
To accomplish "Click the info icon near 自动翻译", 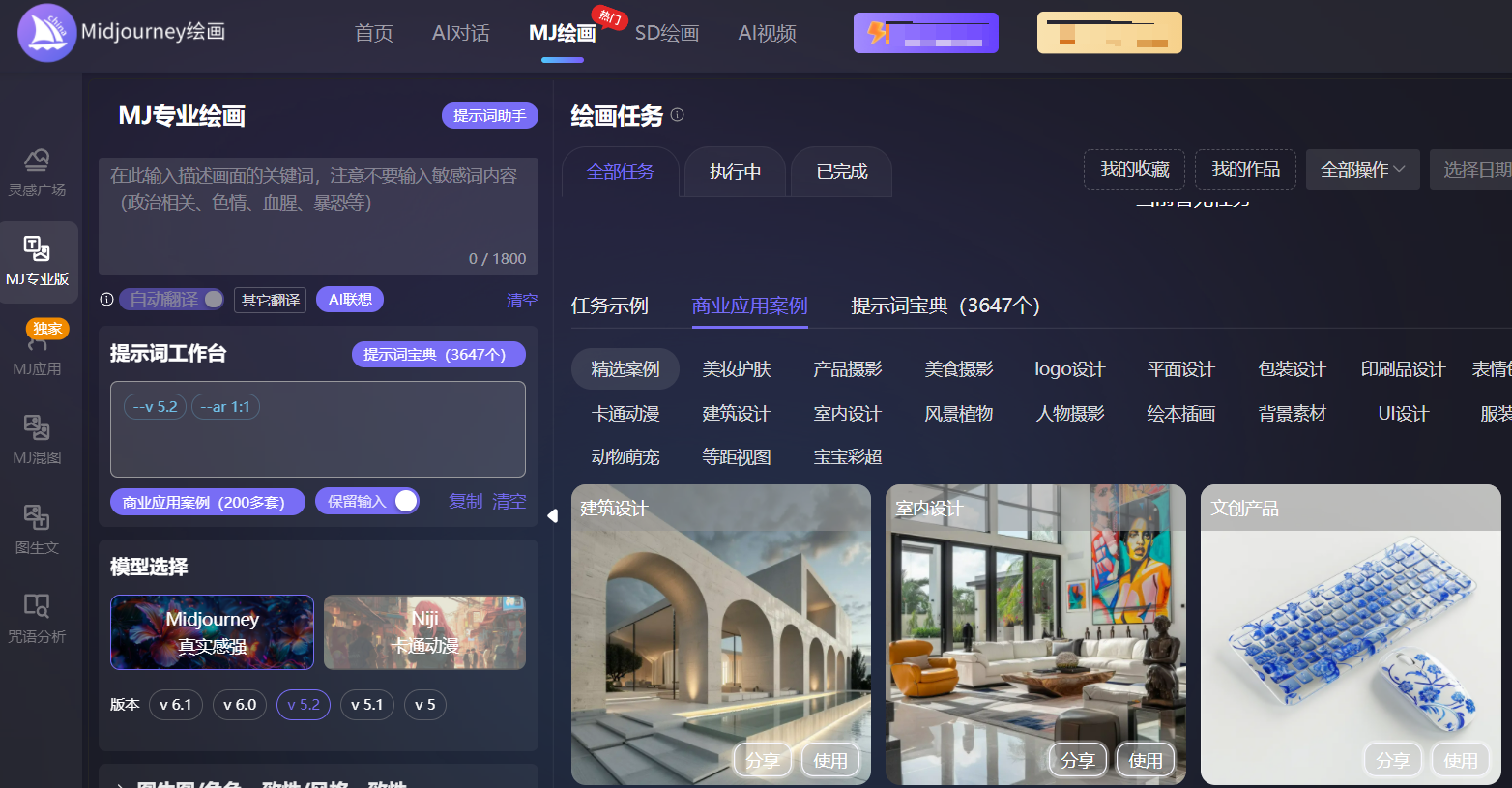I will pyautogui.click(x=106, y=300).
